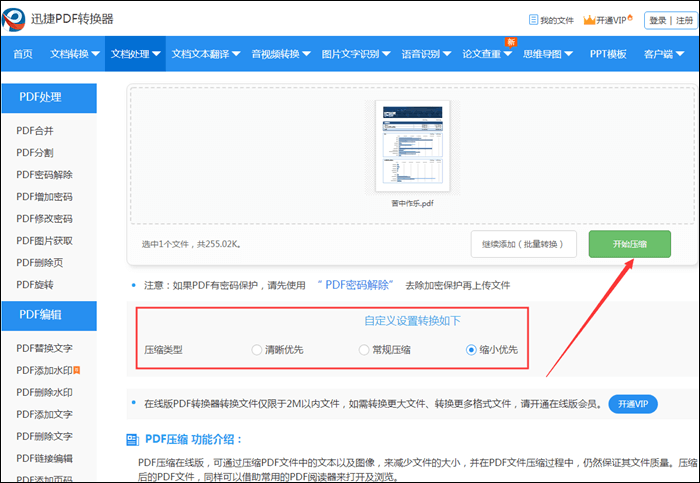
Task: Open the "PDF密码解除" link in notice
Action: pyautogui.click(x=355, y=285)
